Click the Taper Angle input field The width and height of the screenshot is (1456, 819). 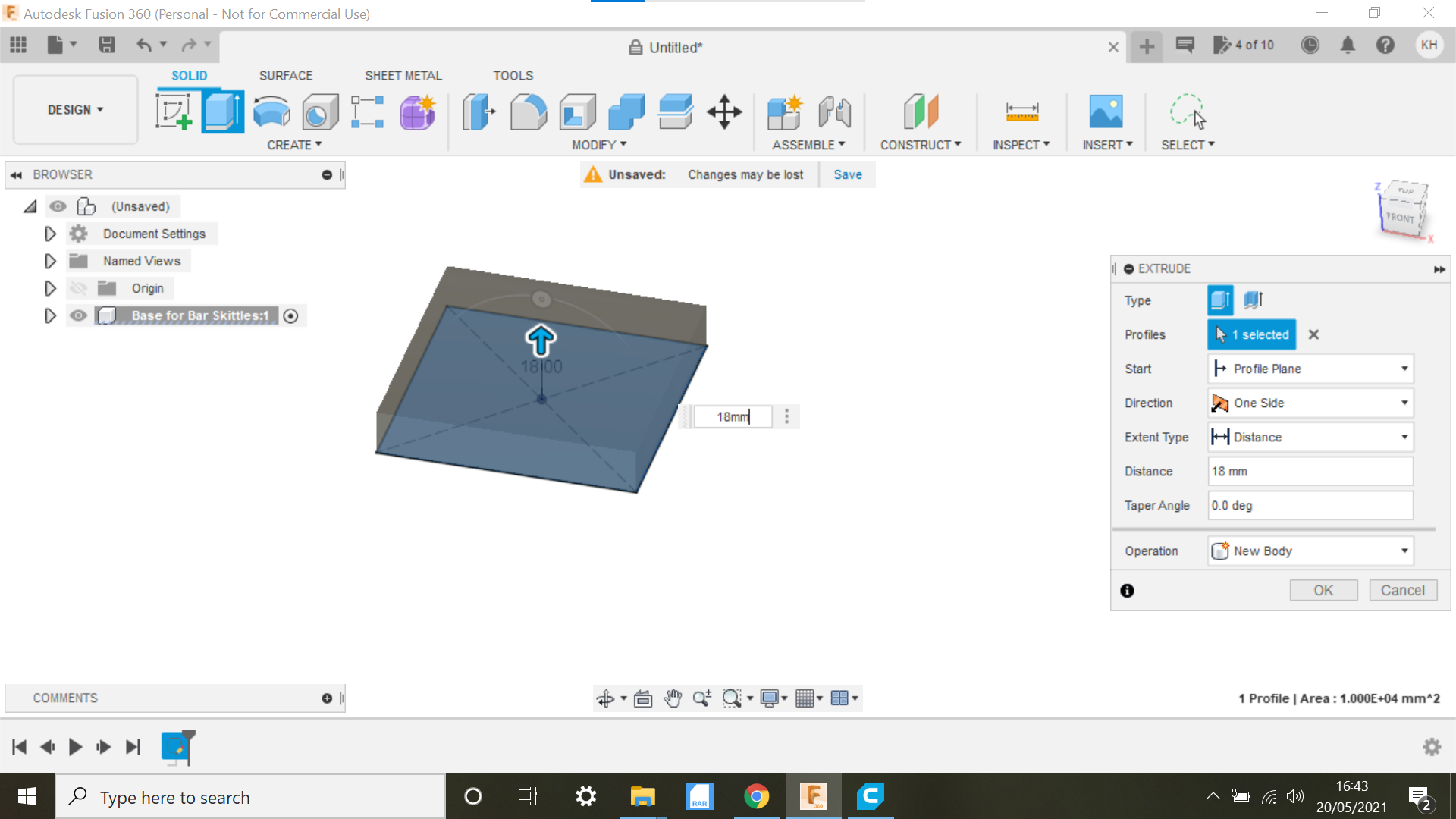[x=1310, y=506]
